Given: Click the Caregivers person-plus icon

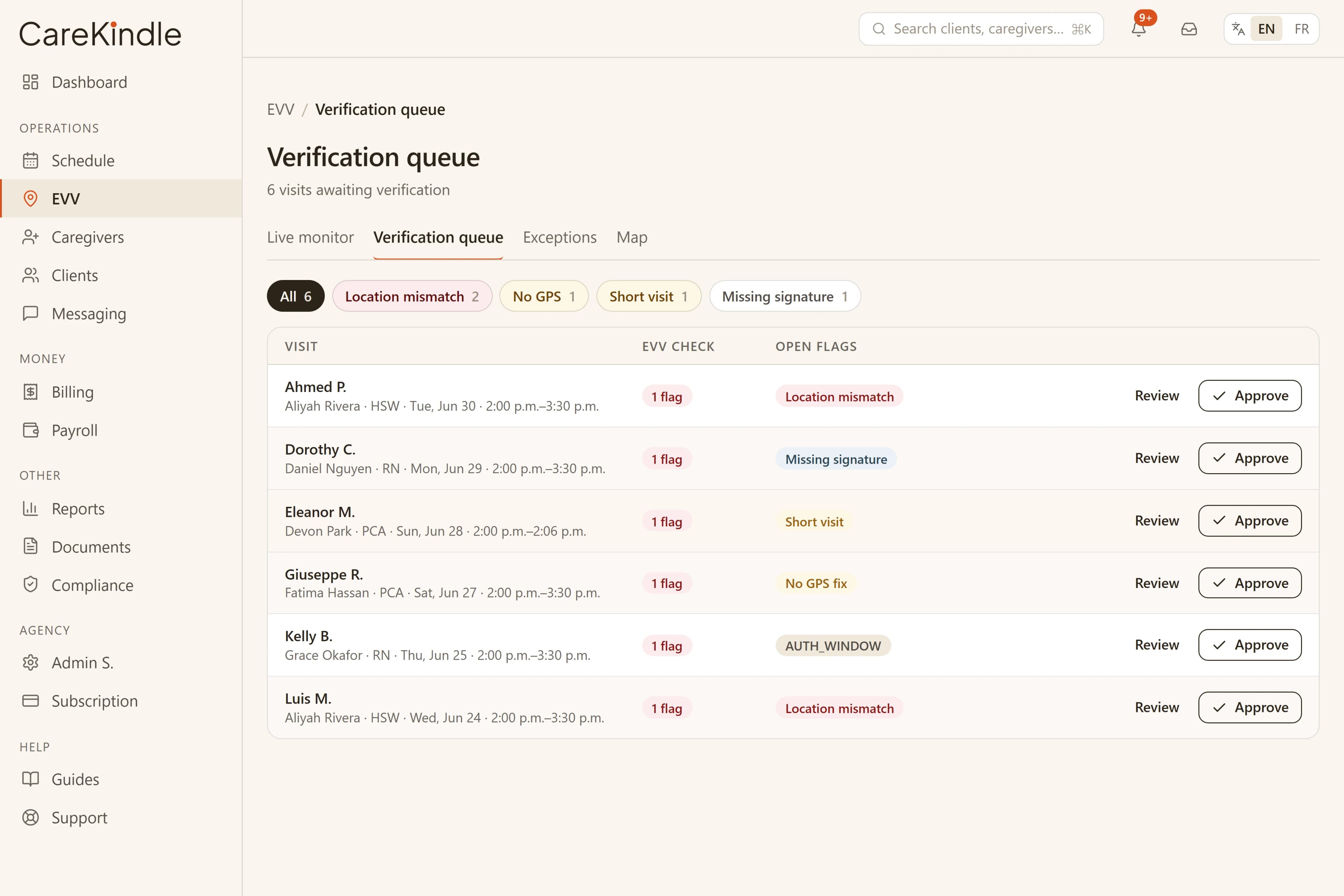Looking at the screenshot, I should point(30,237).
